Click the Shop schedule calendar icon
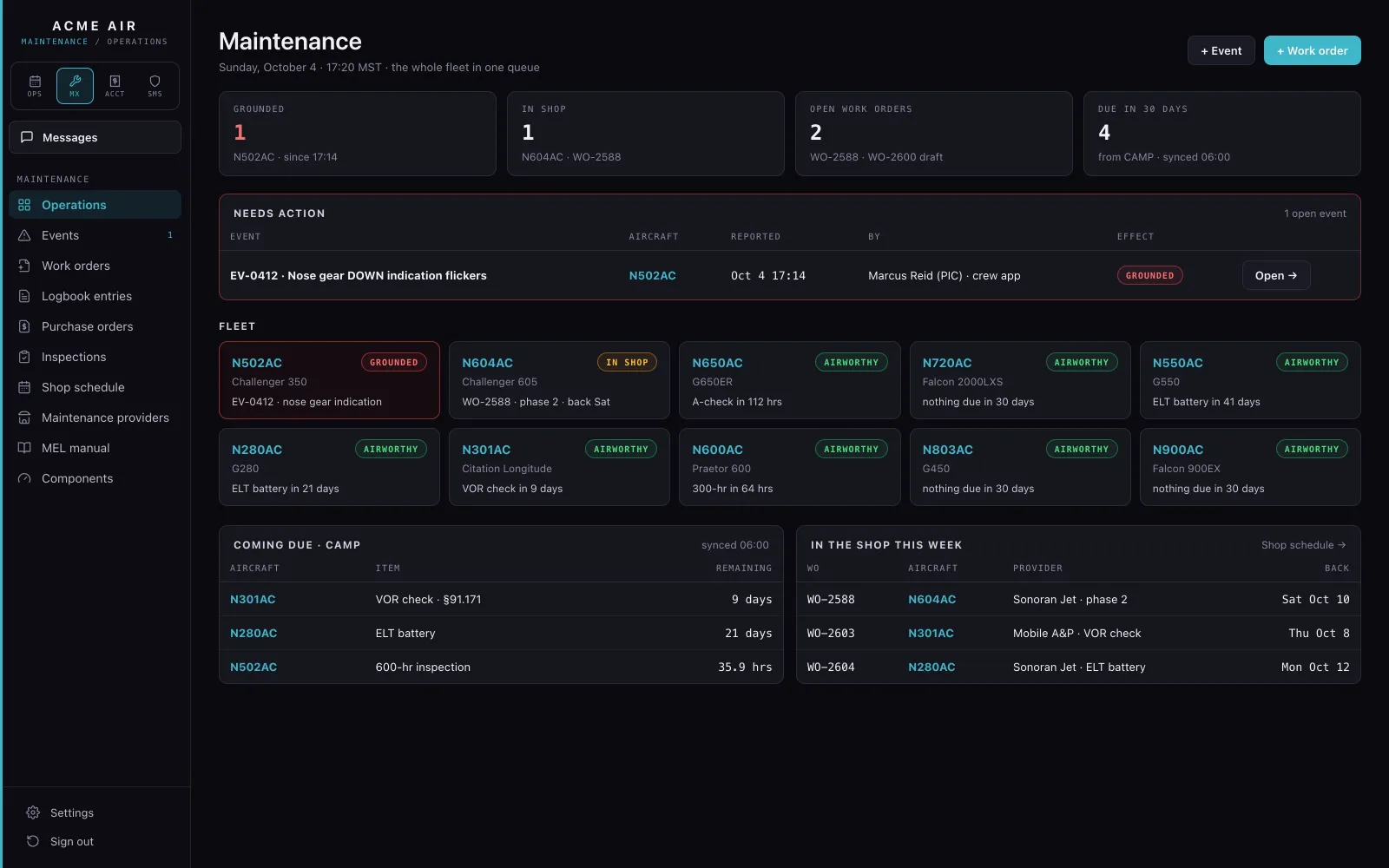 tap(24, 387)
